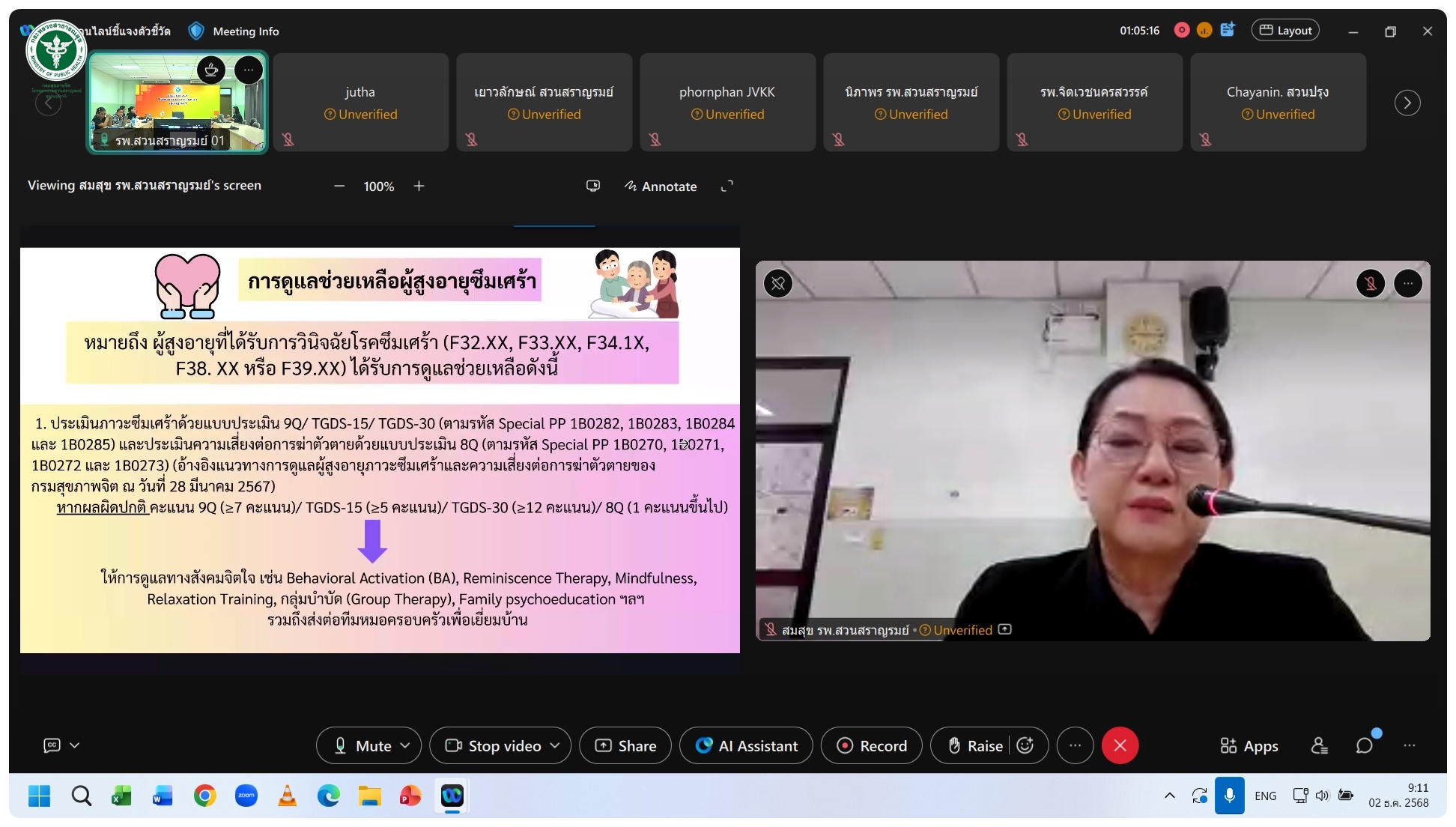
Task: Open the chat panel icon
Action: pos(1364,745)
